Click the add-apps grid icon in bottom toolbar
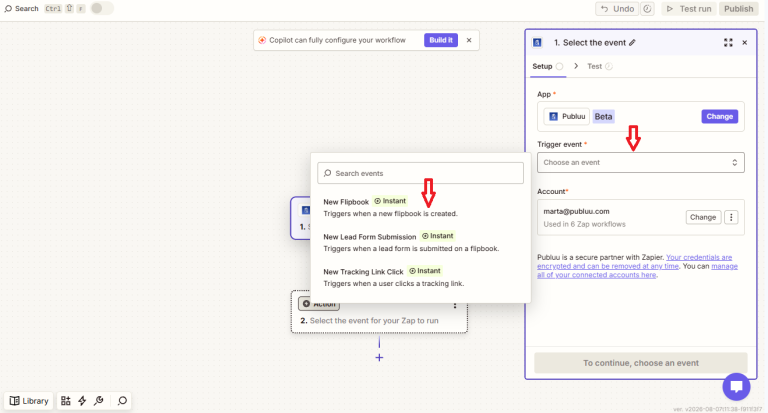768x413 pixels. 66,401
